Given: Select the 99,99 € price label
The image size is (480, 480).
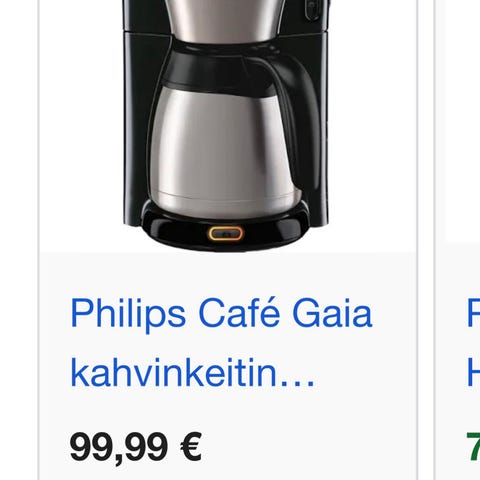Looking at the screenshot, I should [136, 448].
